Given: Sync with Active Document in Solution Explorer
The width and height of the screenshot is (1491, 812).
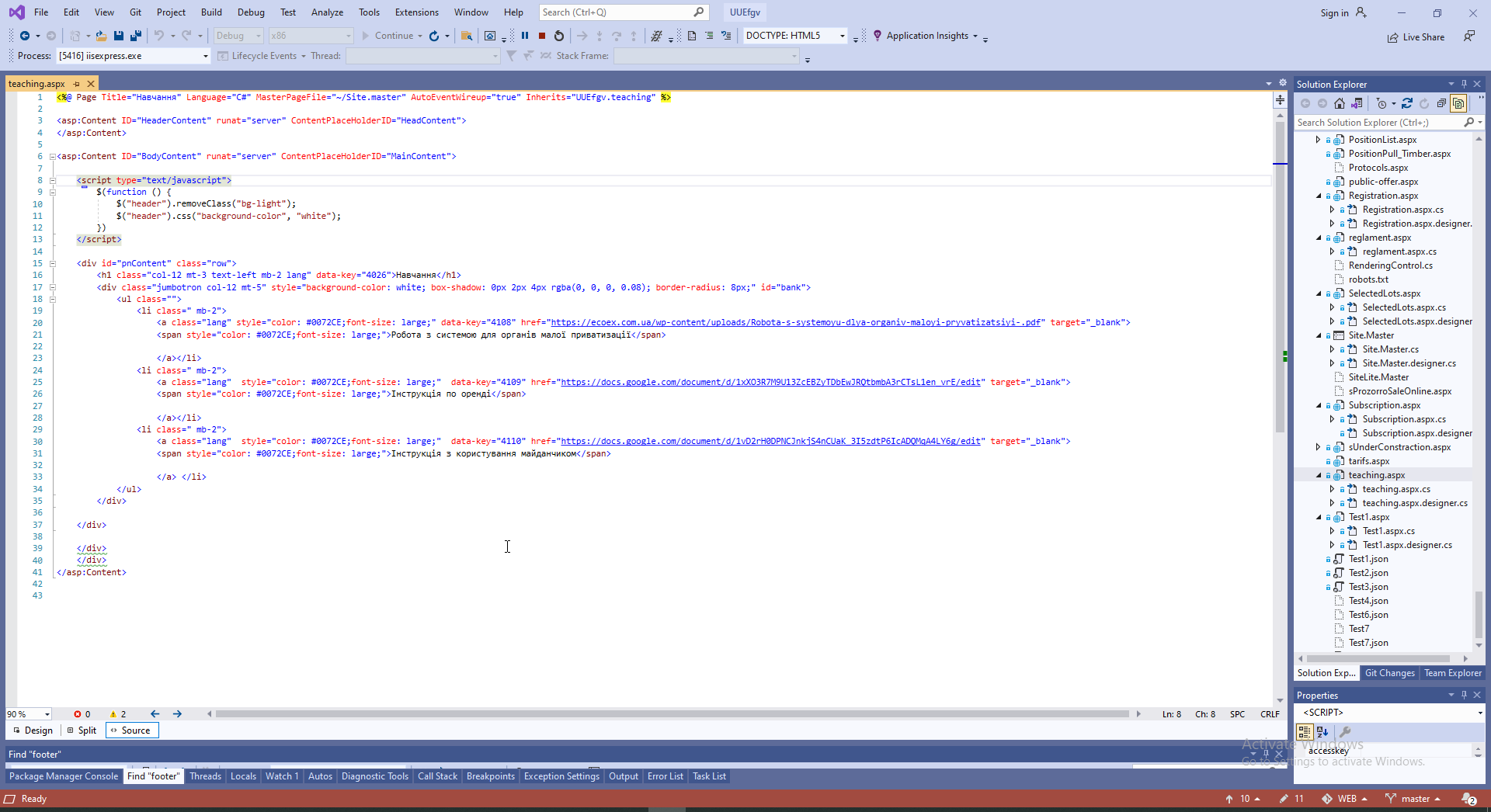Looking at the screenshot, I should click(x=1407, y=103).
